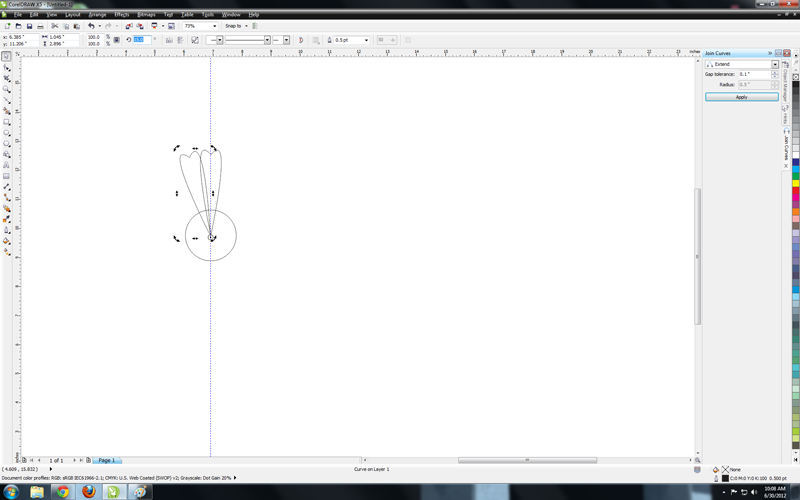Click the Undo arrow

point(91,26)
